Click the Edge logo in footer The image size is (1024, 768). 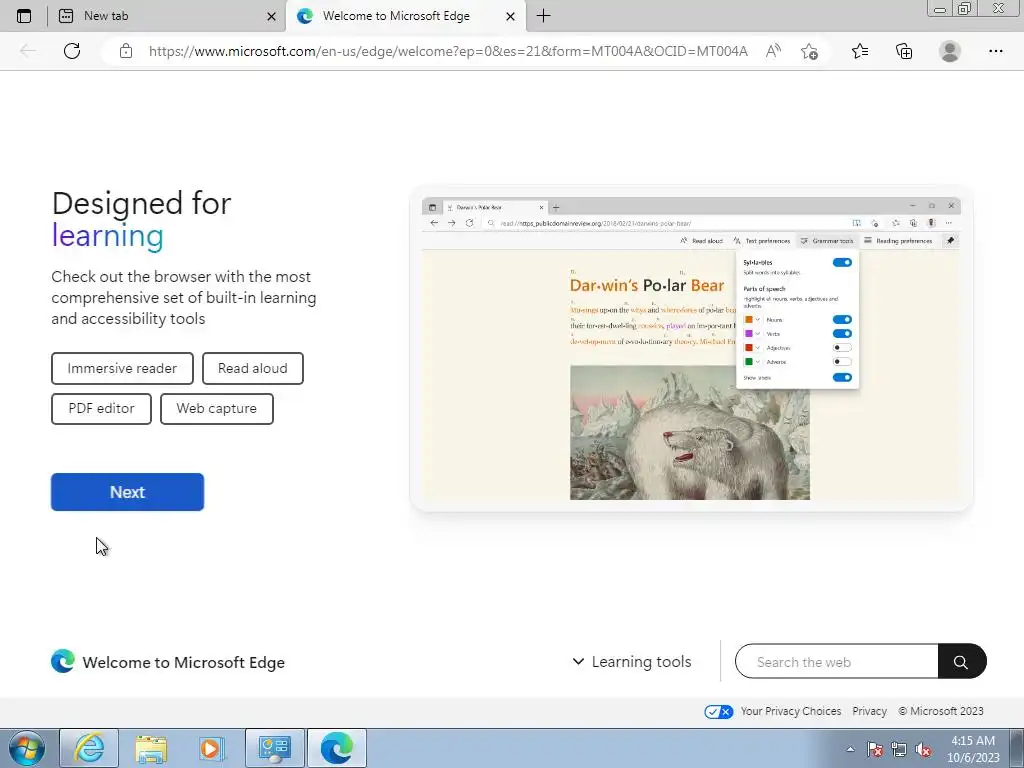pos(63,662)
